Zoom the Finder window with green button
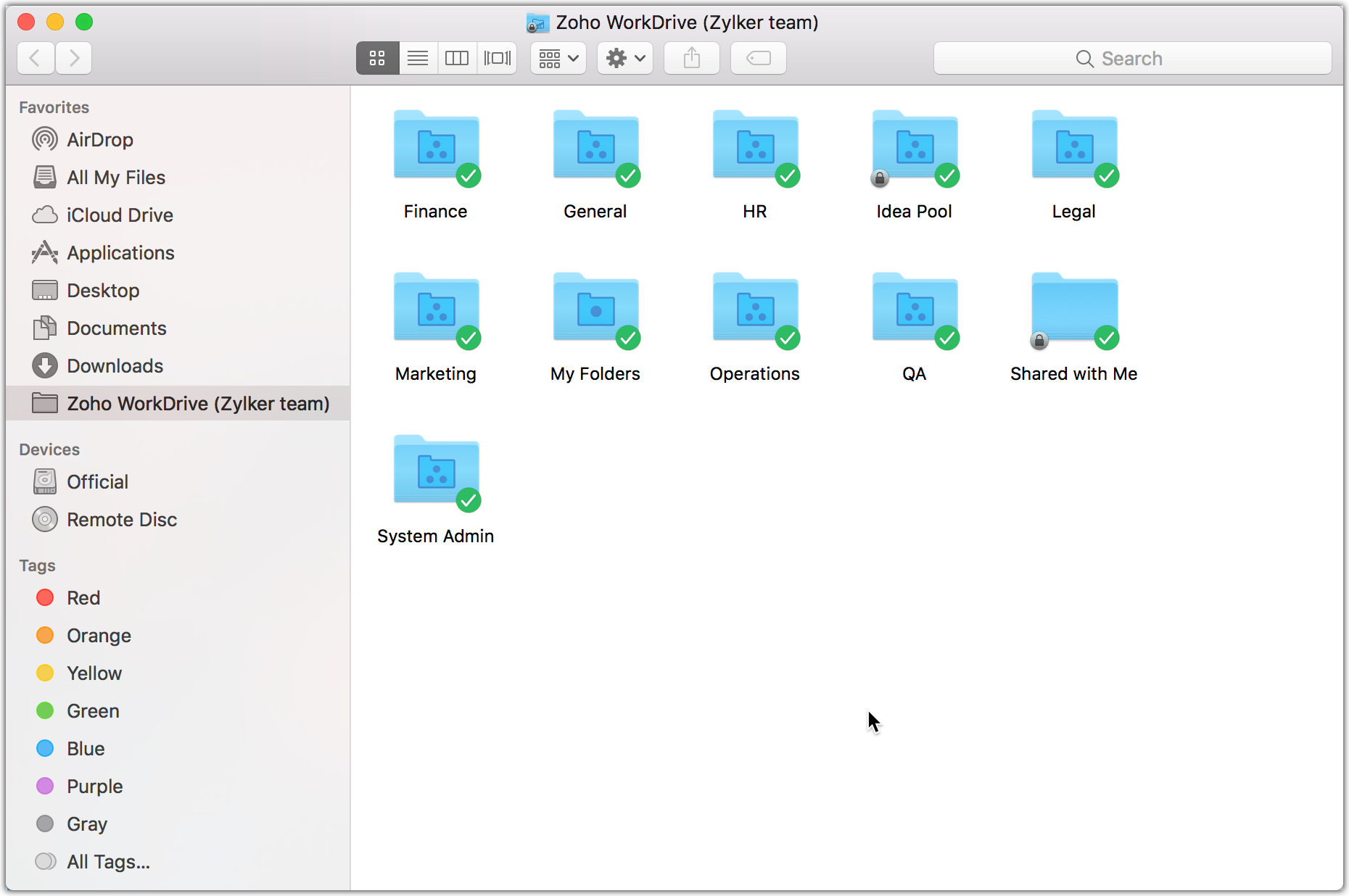This screenshot has height=896, width=1349. [x=84, y=22]
